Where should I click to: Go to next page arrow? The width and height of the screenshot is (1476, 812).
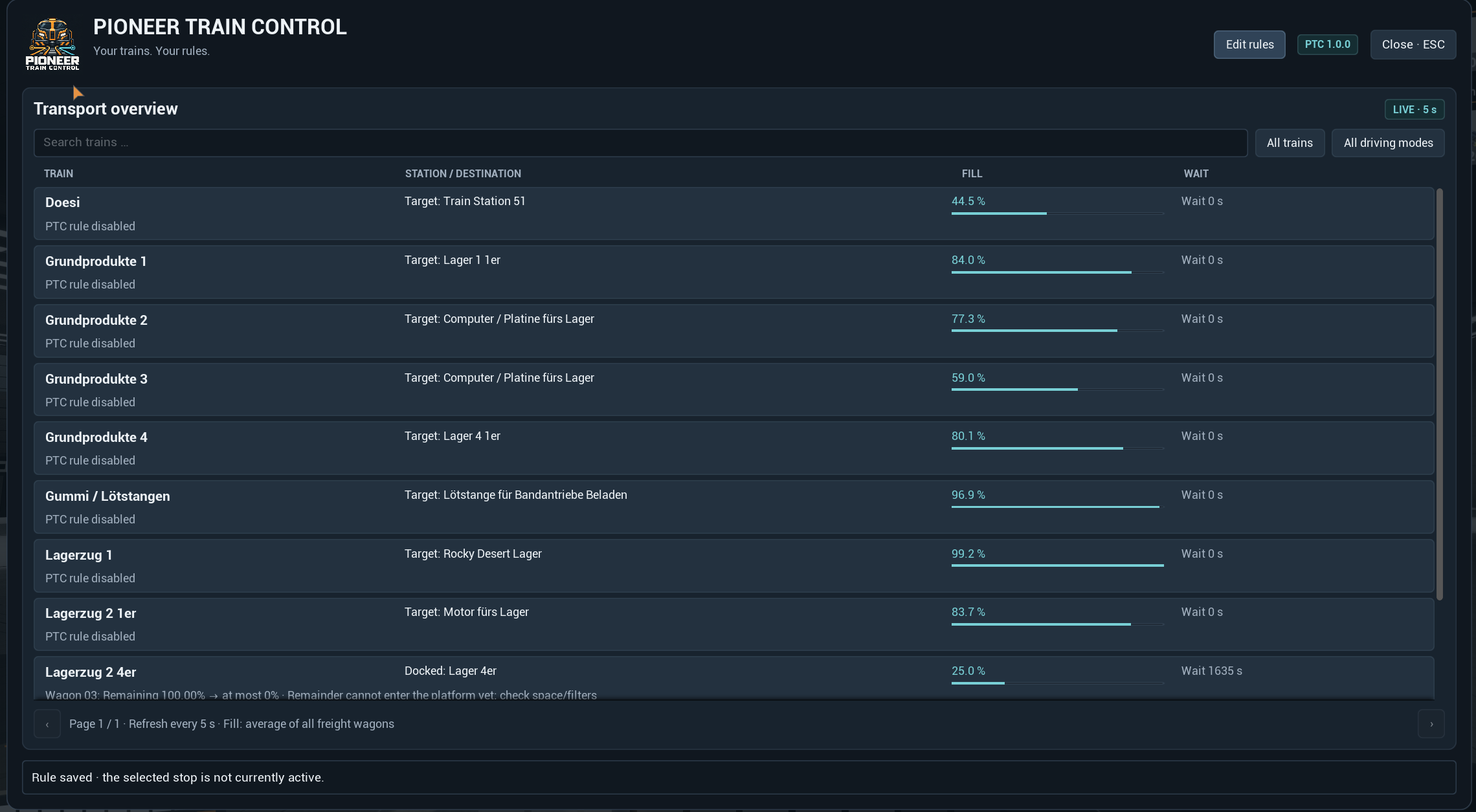click(1431, 724)
